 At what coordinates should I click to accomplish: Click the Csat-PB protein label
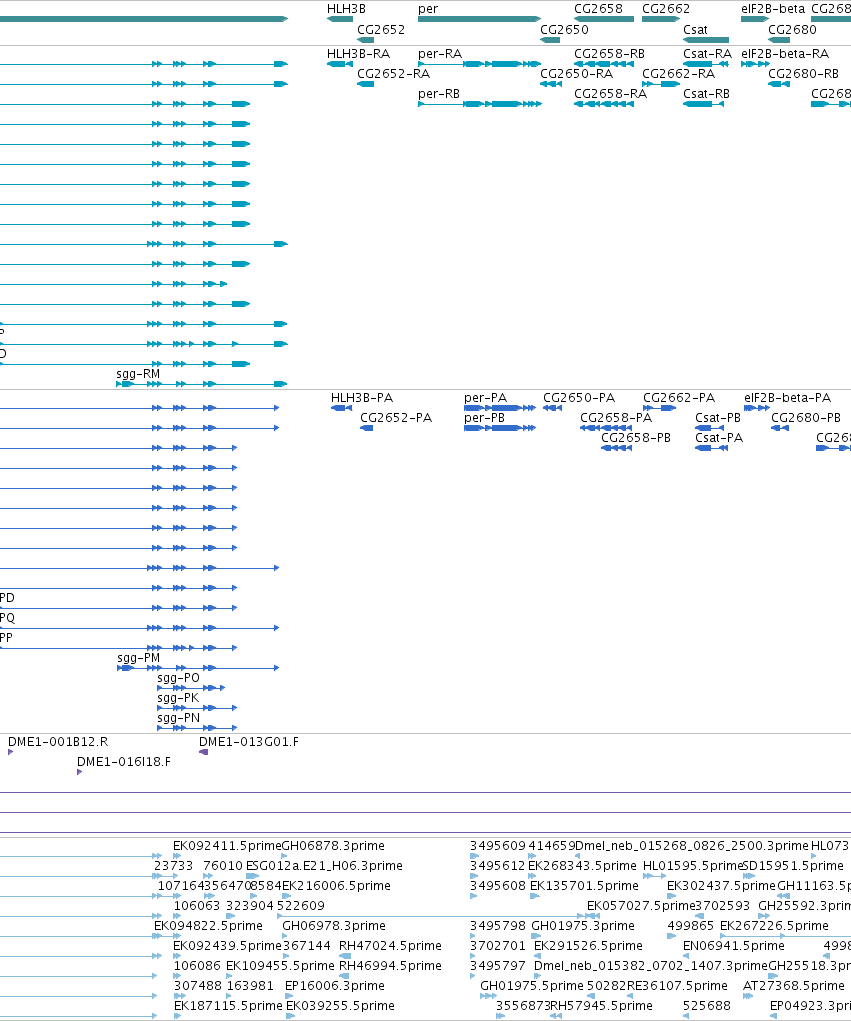click(x=718, y=418)
